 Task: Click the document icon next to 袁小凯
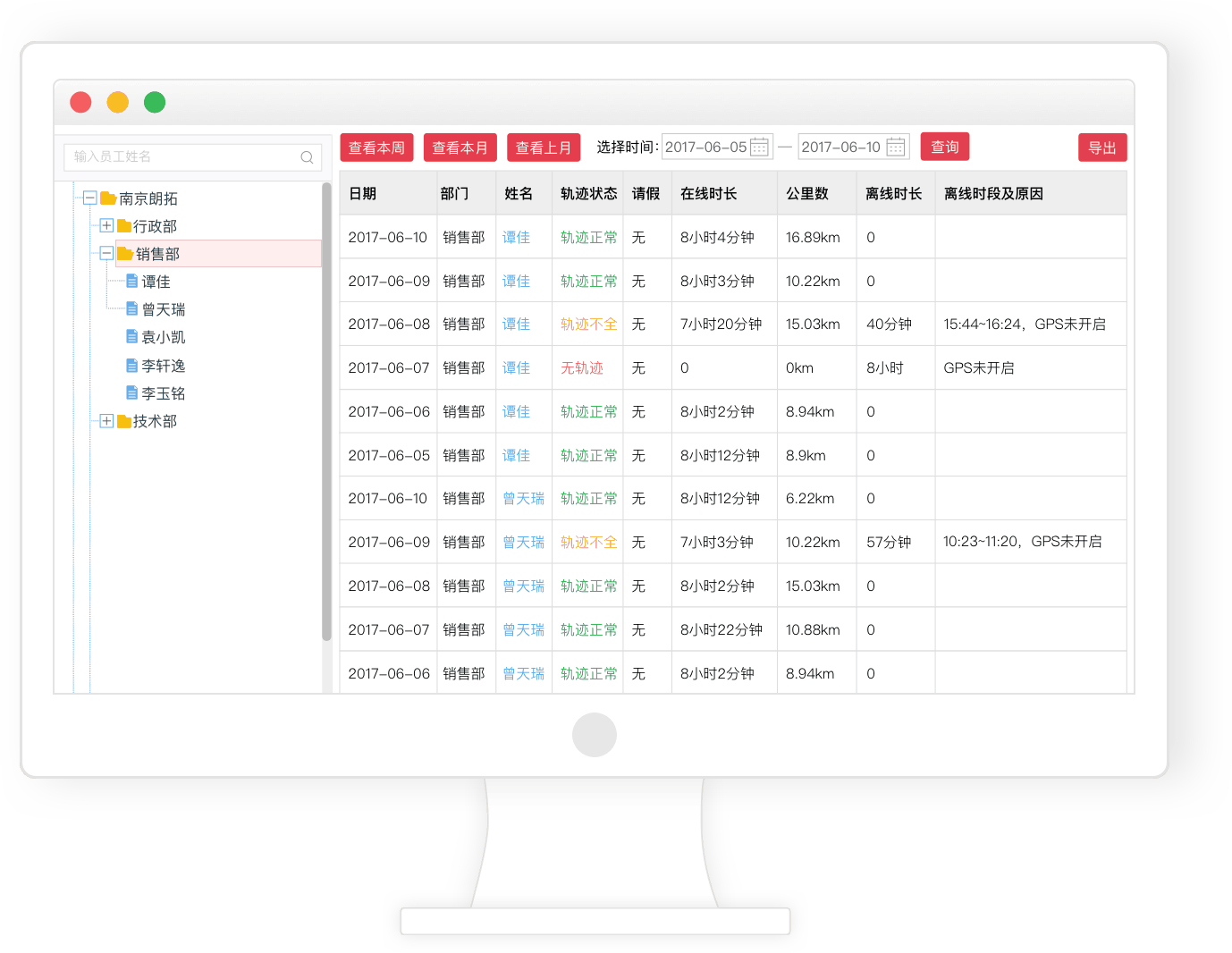131,337
